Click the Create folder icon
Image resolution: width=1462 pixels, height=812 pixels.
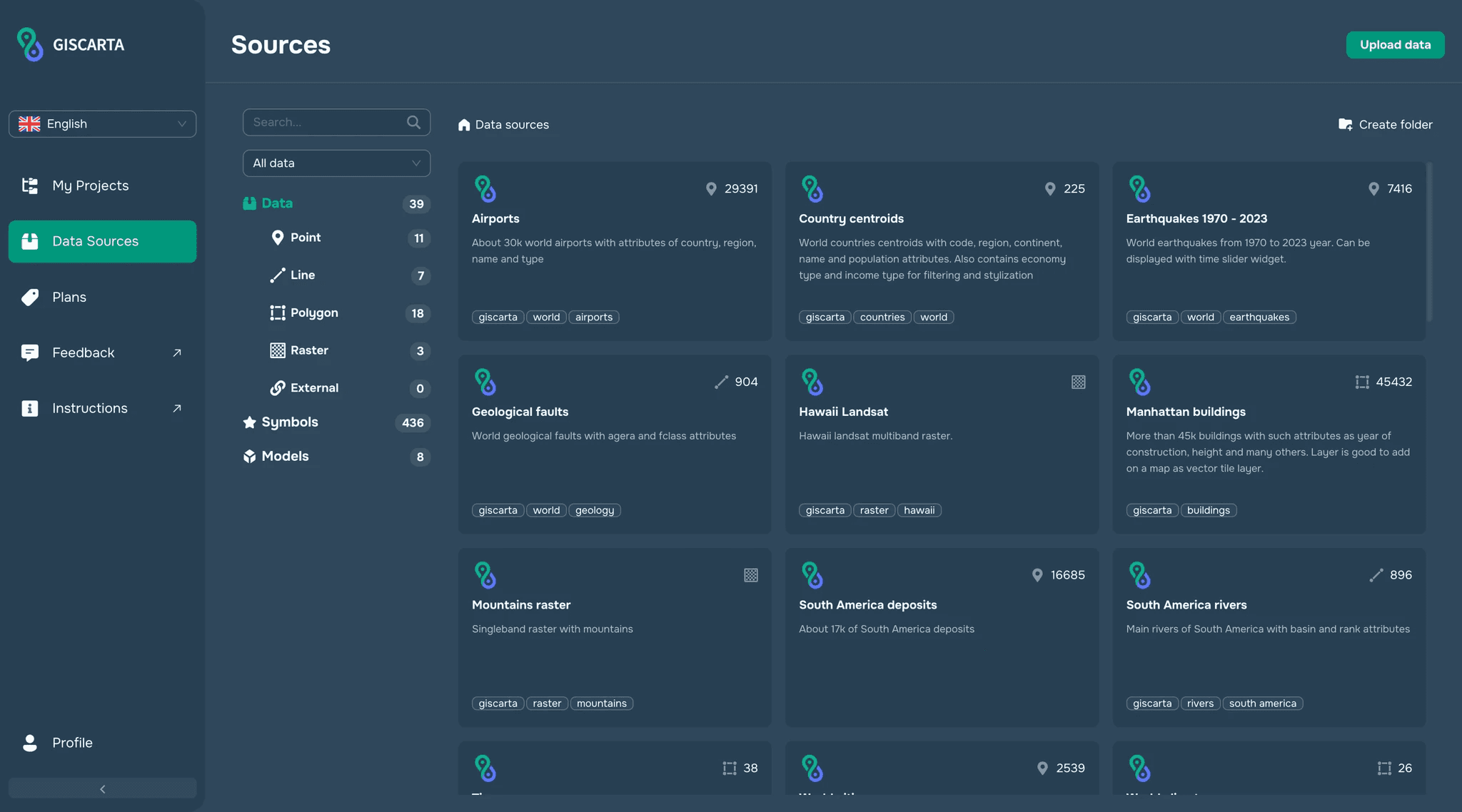[1345, 124]
